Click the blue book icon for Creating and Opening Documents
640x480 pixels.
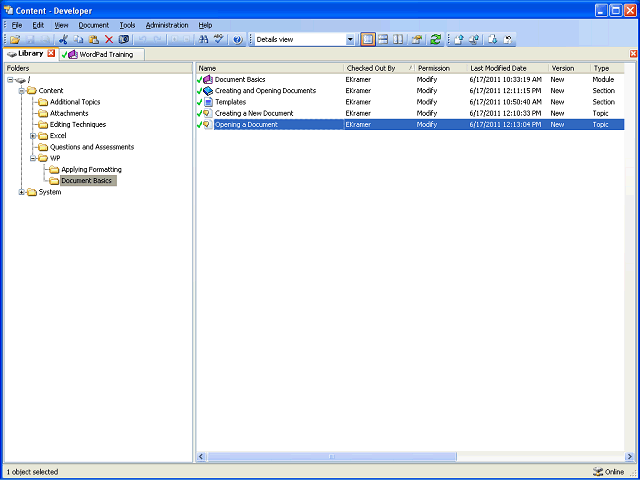click(208, 91)
